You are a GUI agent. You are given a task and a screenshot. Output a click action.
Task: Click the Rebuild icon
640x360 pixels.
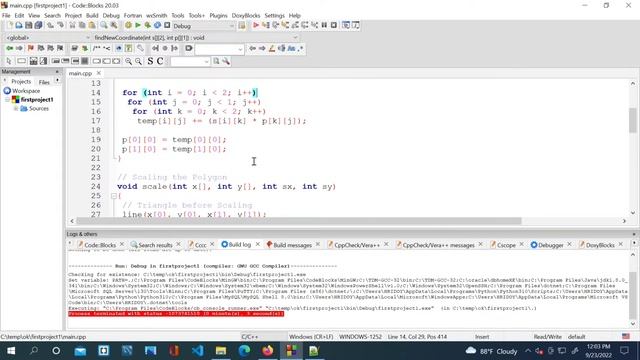[x=158, y=25]
